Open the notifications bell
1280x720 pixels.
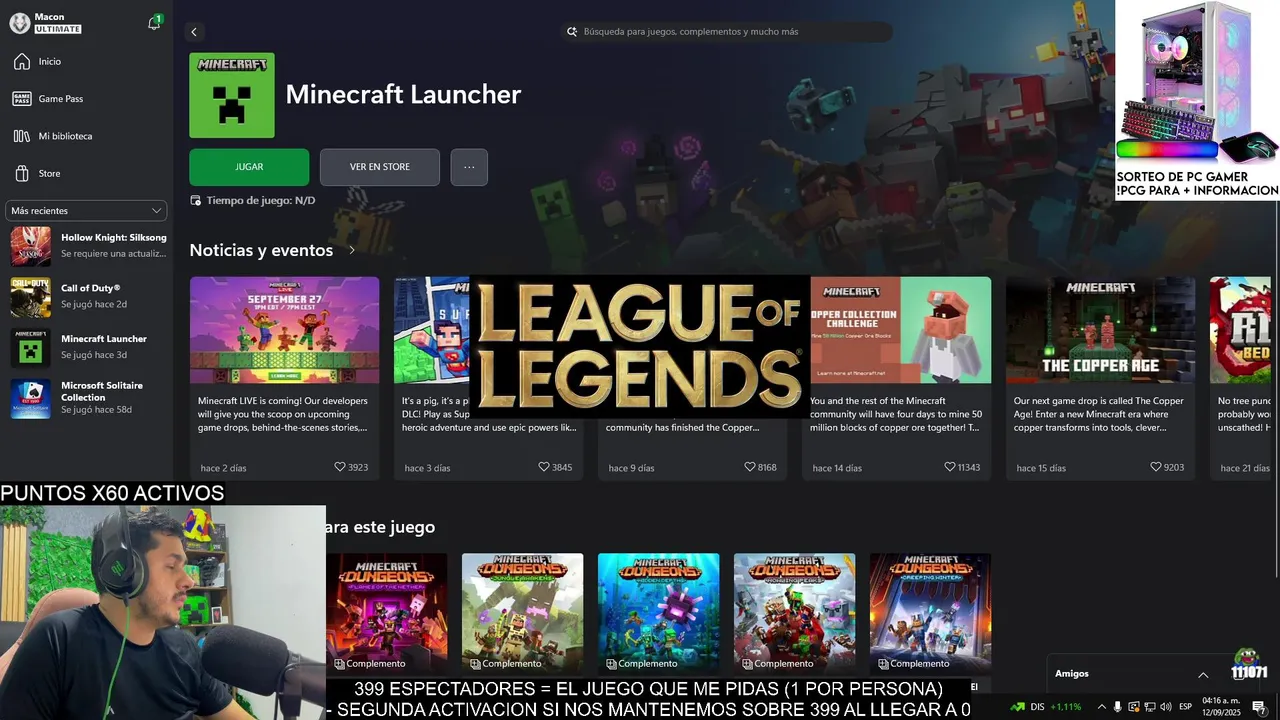click(x=154, y=23)
